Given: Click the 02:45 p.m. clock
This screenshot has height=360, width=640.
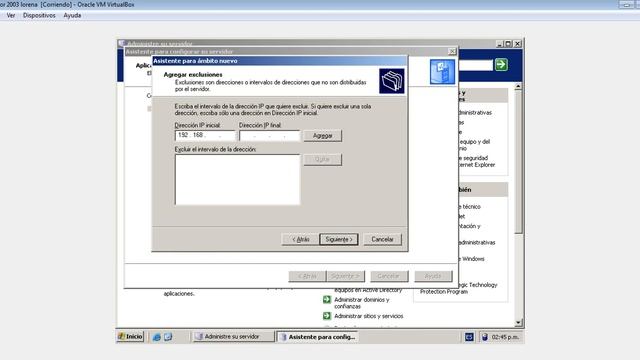Looking at the screenshot, I should pos(505,337).
